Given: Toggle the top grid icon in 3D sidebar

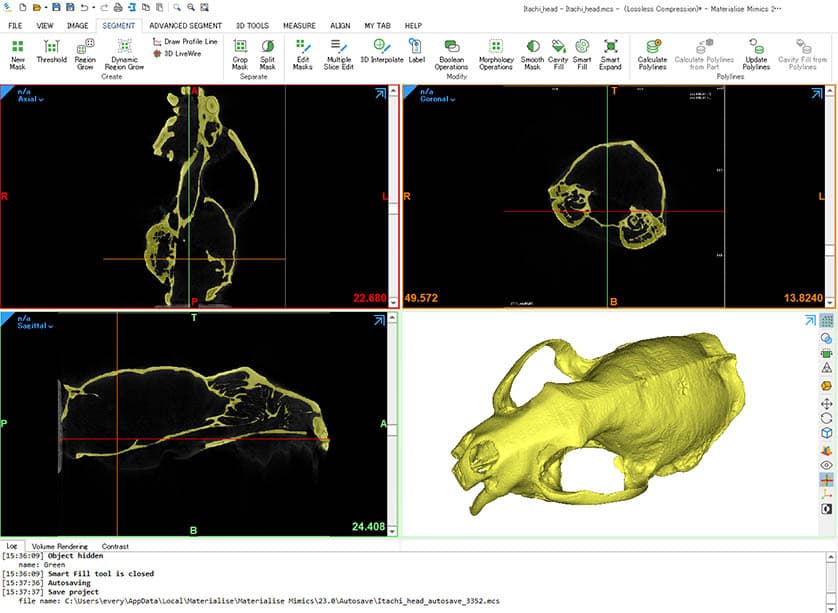Looking at the screenshot, I should pyautogui.click(x=827, y=321).
